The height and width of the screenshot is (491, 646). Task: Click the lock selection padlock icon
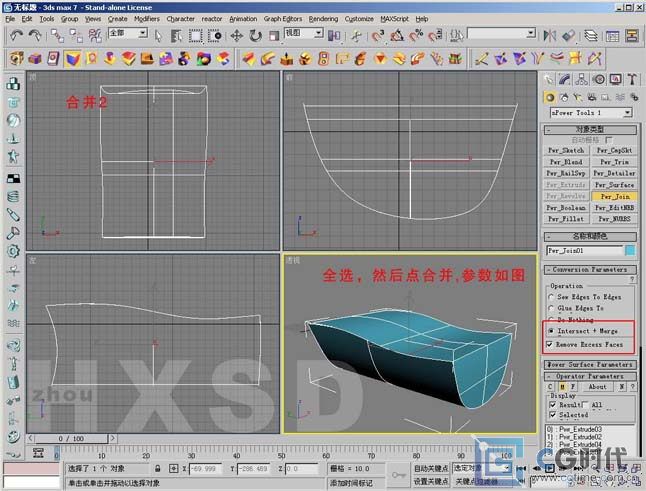click(157, 468)
